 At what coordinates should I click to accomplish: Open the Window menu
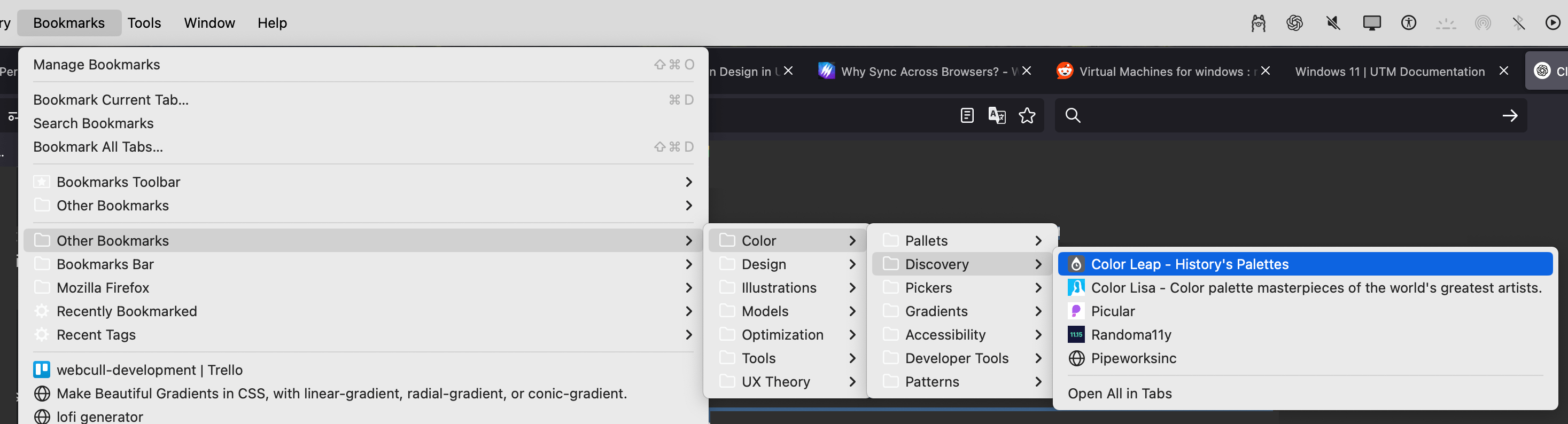[209, 23]
